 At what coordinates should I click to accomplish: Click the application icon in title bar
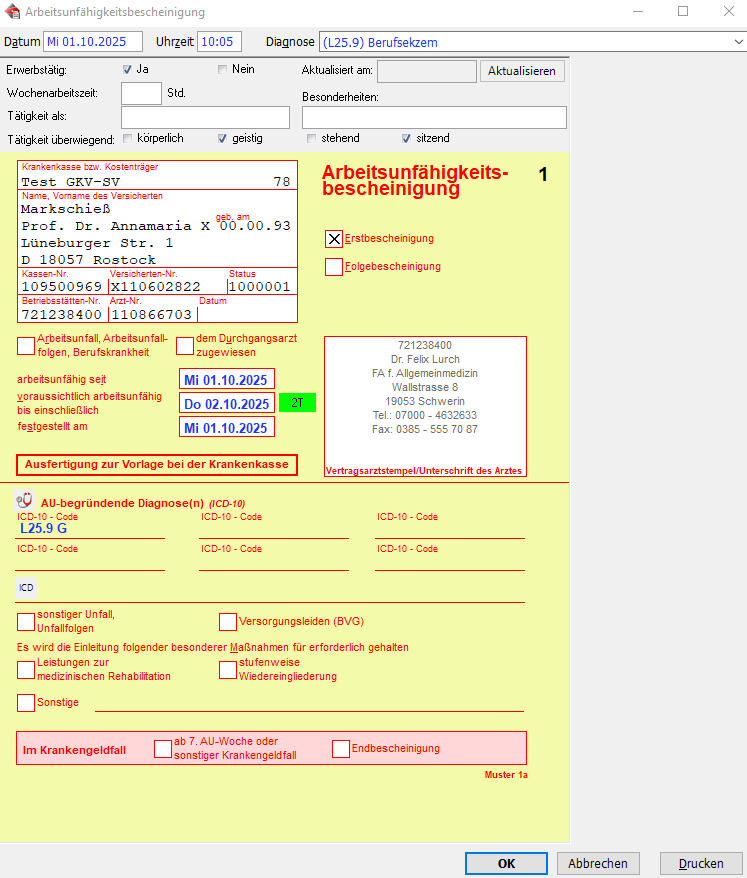pyautogui.click(x=13, y=12)
